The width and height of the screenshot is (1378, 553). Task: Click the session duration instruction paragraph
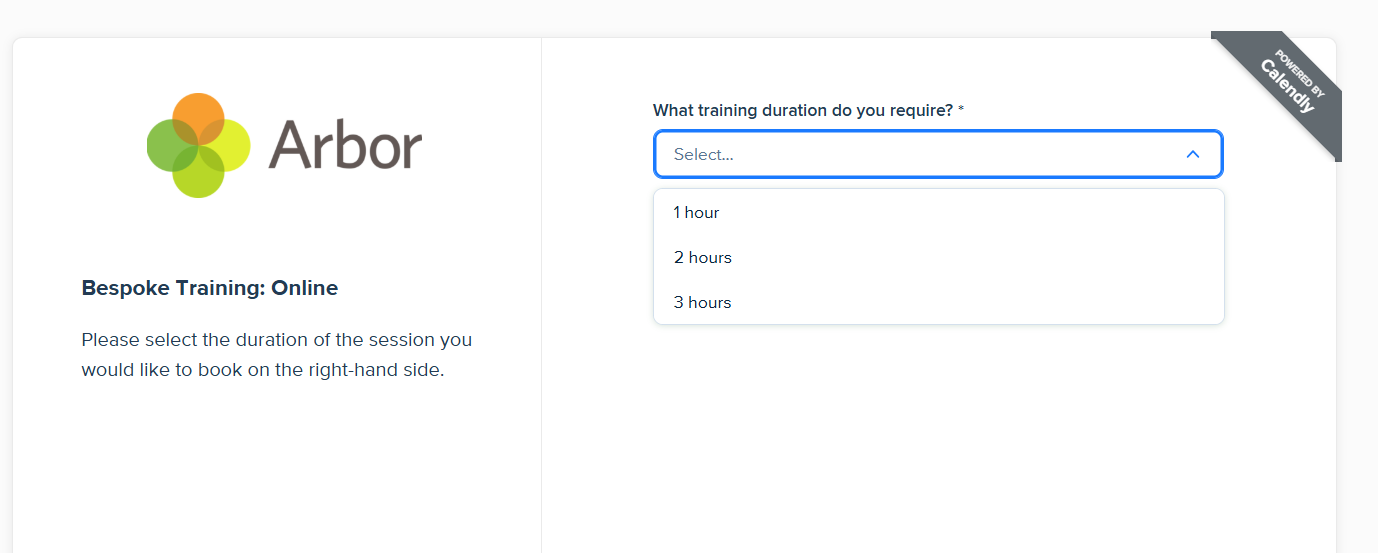pos(276,355)
